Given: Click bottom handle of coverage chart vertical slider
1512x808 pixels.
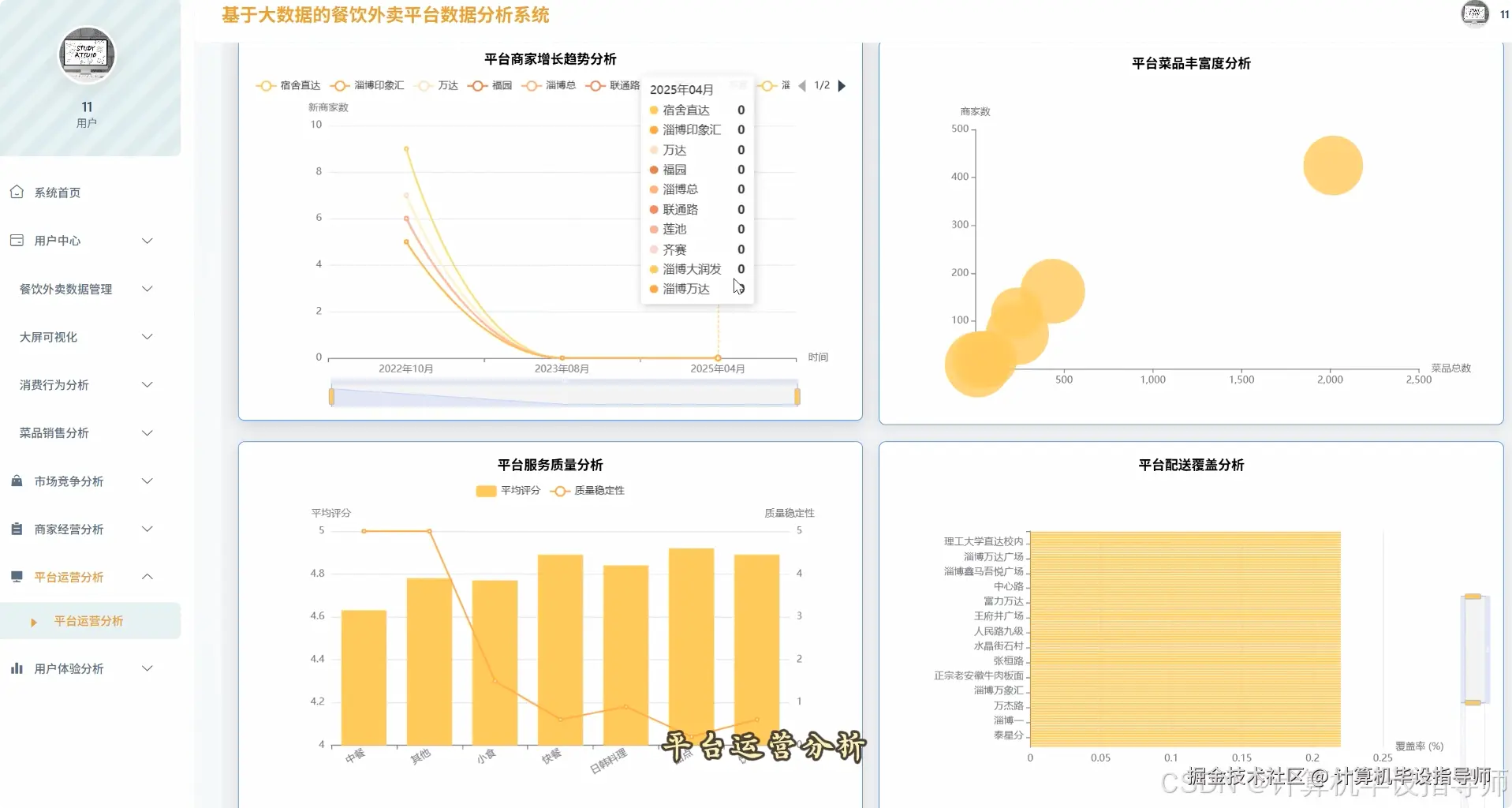Looking at the screenshot, I should [1473, 702].
